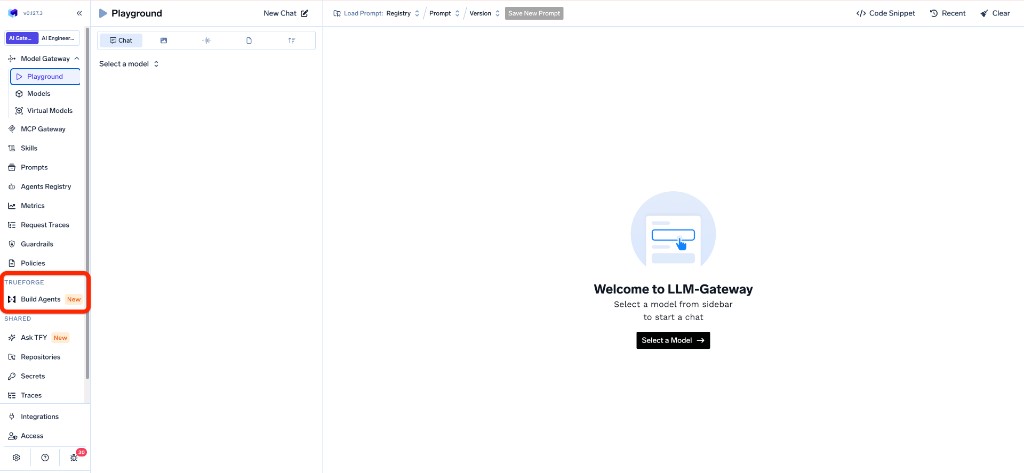Select the Chat tab
Viewport: 1024px width, 473px height.
point(121,41)
